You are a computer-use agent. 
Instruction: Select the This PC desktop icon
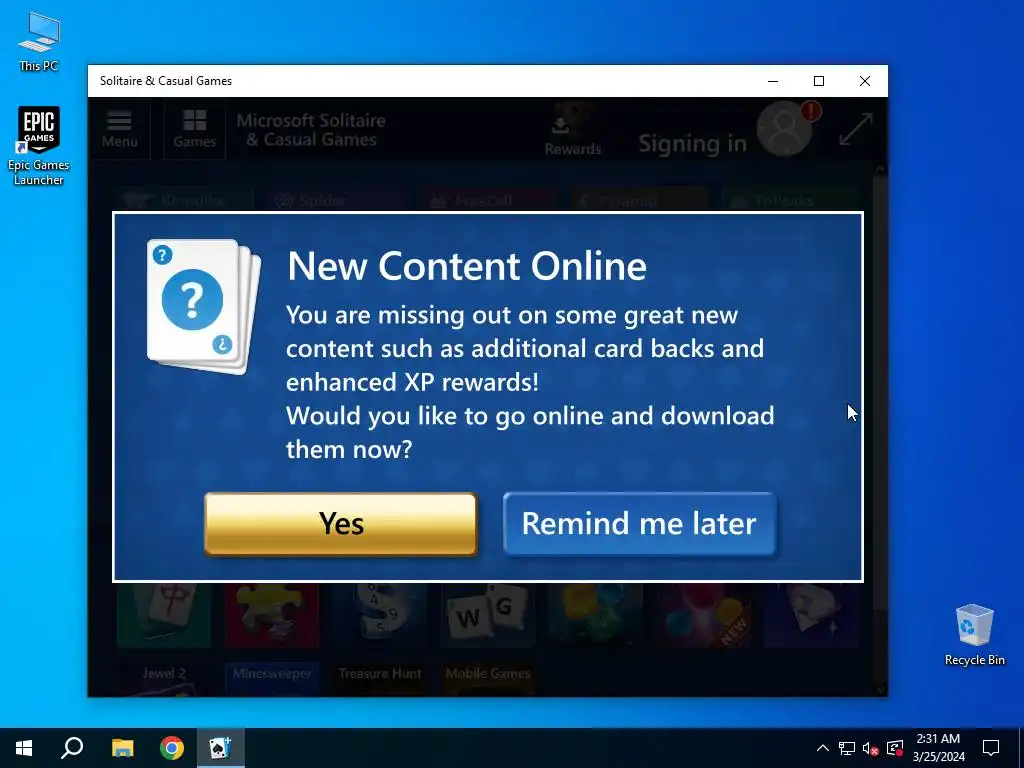[x=39, y=41]
